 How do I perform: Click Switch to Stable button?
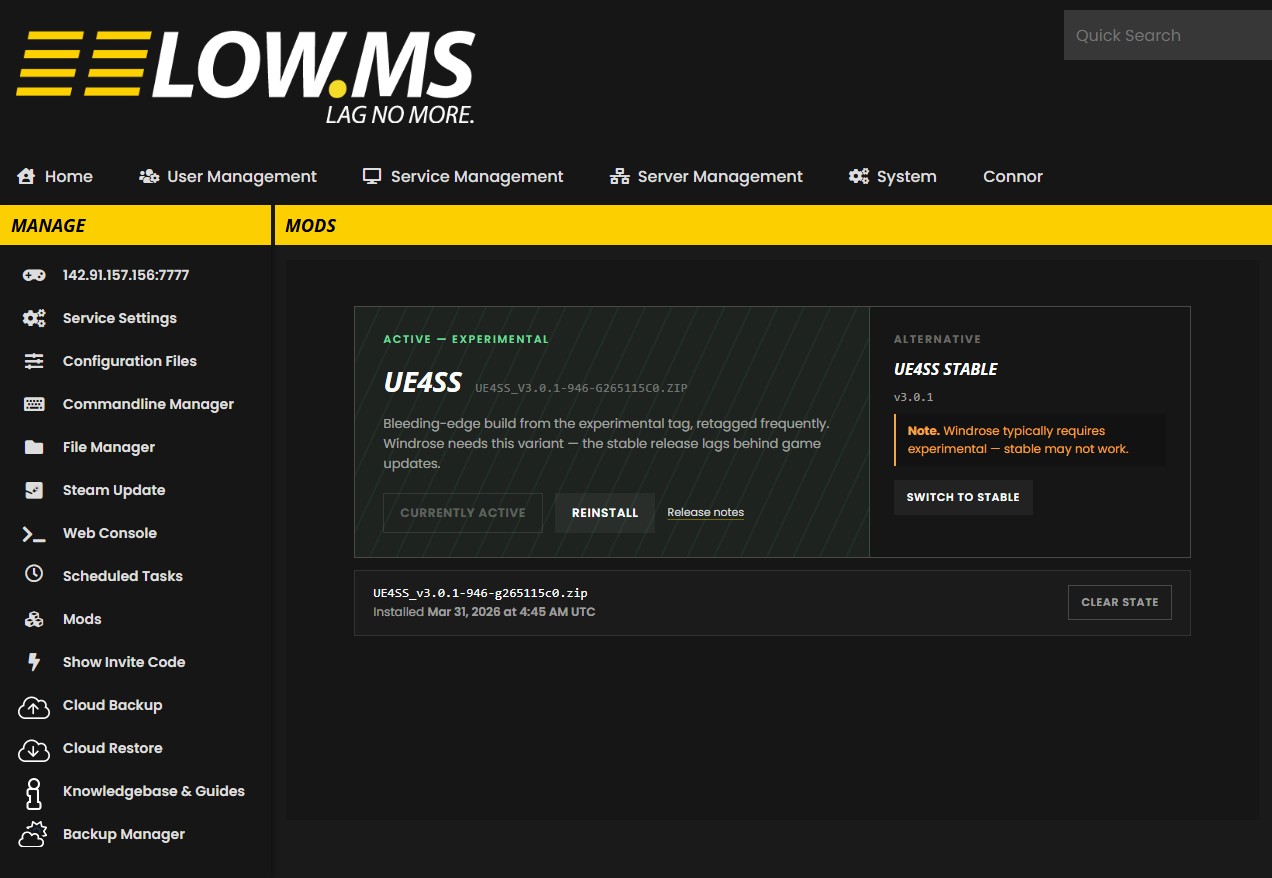click(x=963, y=497)
